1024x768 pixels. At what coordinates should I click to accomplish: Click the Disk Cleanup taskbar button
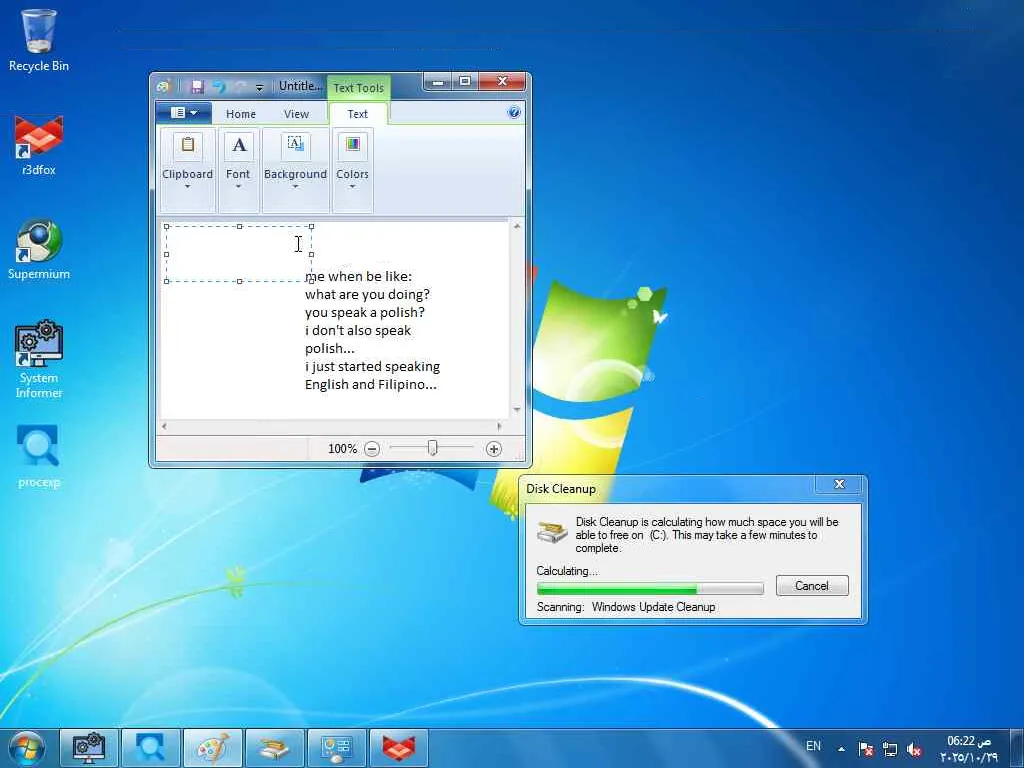click(x=275, y=748)
